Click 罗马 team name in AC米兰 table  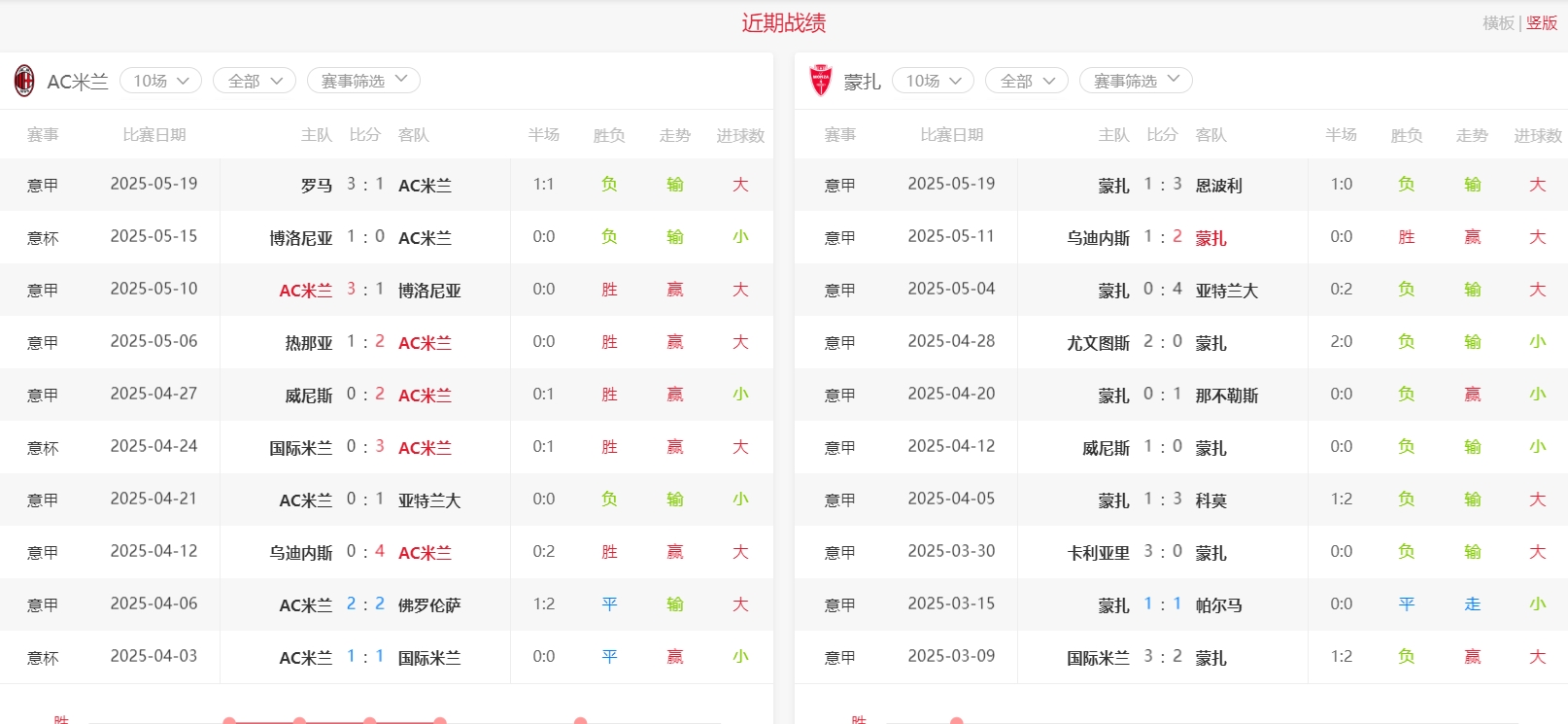[x=317, y=186]
